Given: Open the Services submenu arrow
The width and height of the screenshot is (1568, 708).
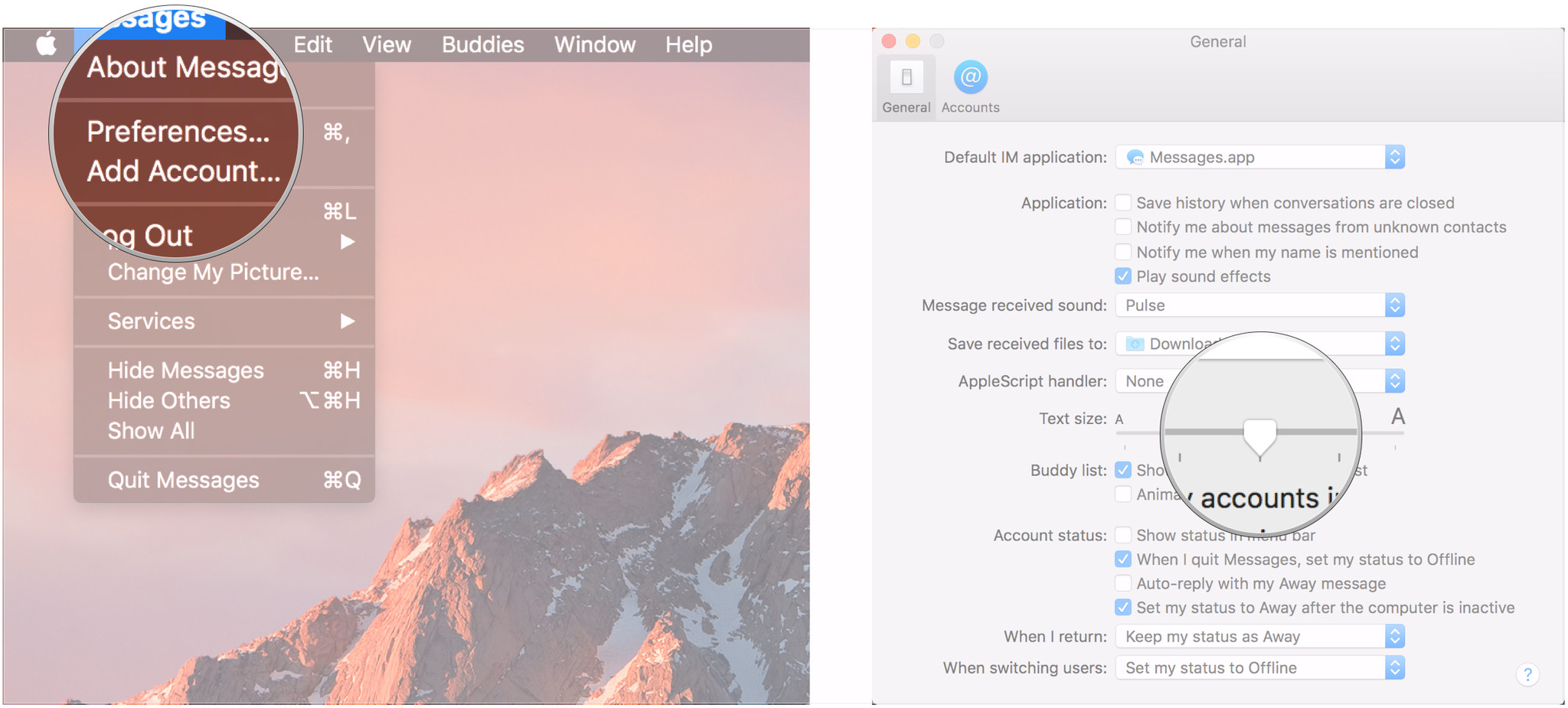Looking at the screenshot, I should click(348, 321).
